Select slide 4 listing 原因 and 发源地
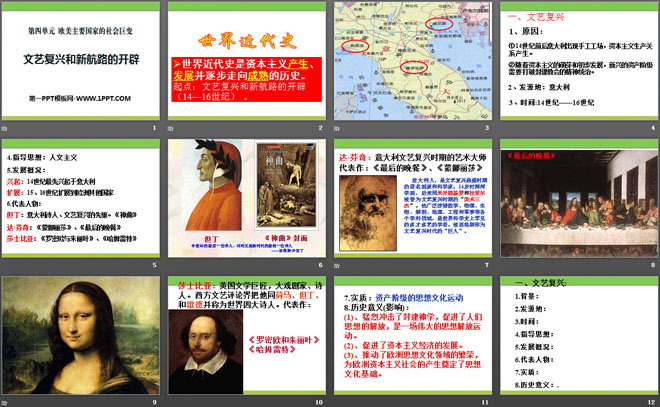660x407 pixels. [579, 61]
